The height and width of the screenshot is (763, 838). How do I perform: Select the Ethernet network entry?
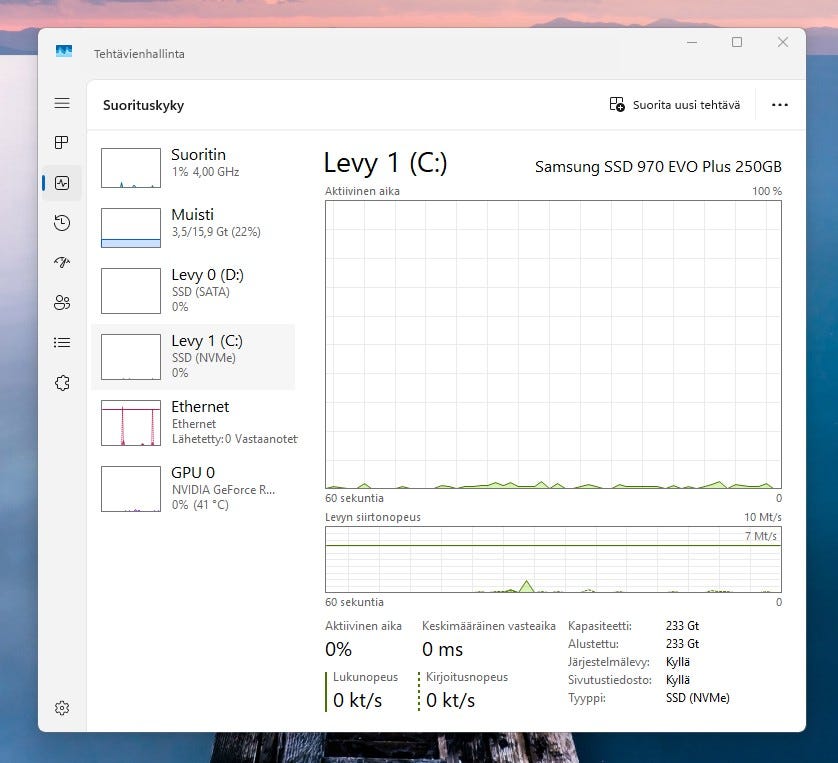(x=193, y=423)
